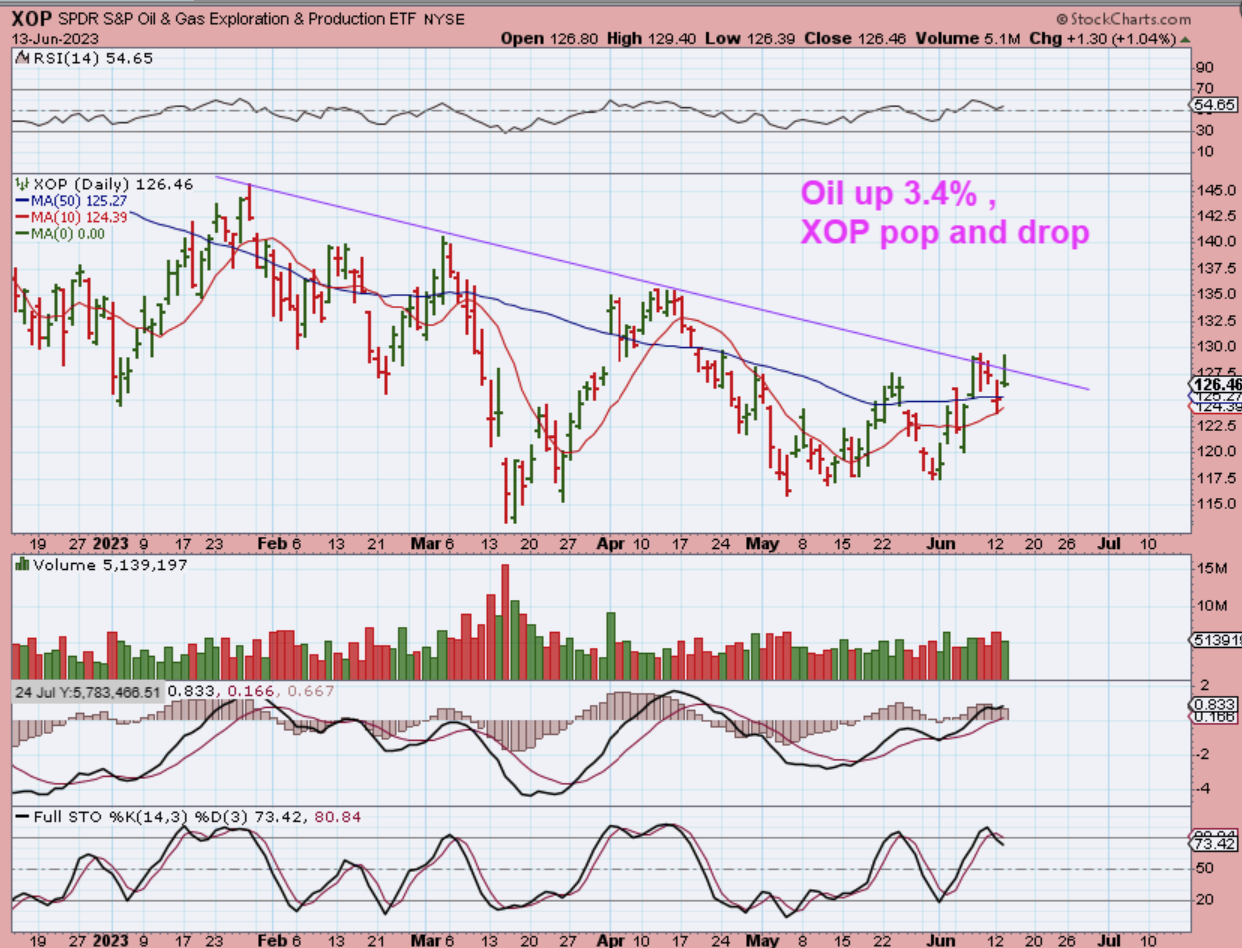
Task: Click the 54.65 RSI tag on right axis
Action: [1213, 104]
